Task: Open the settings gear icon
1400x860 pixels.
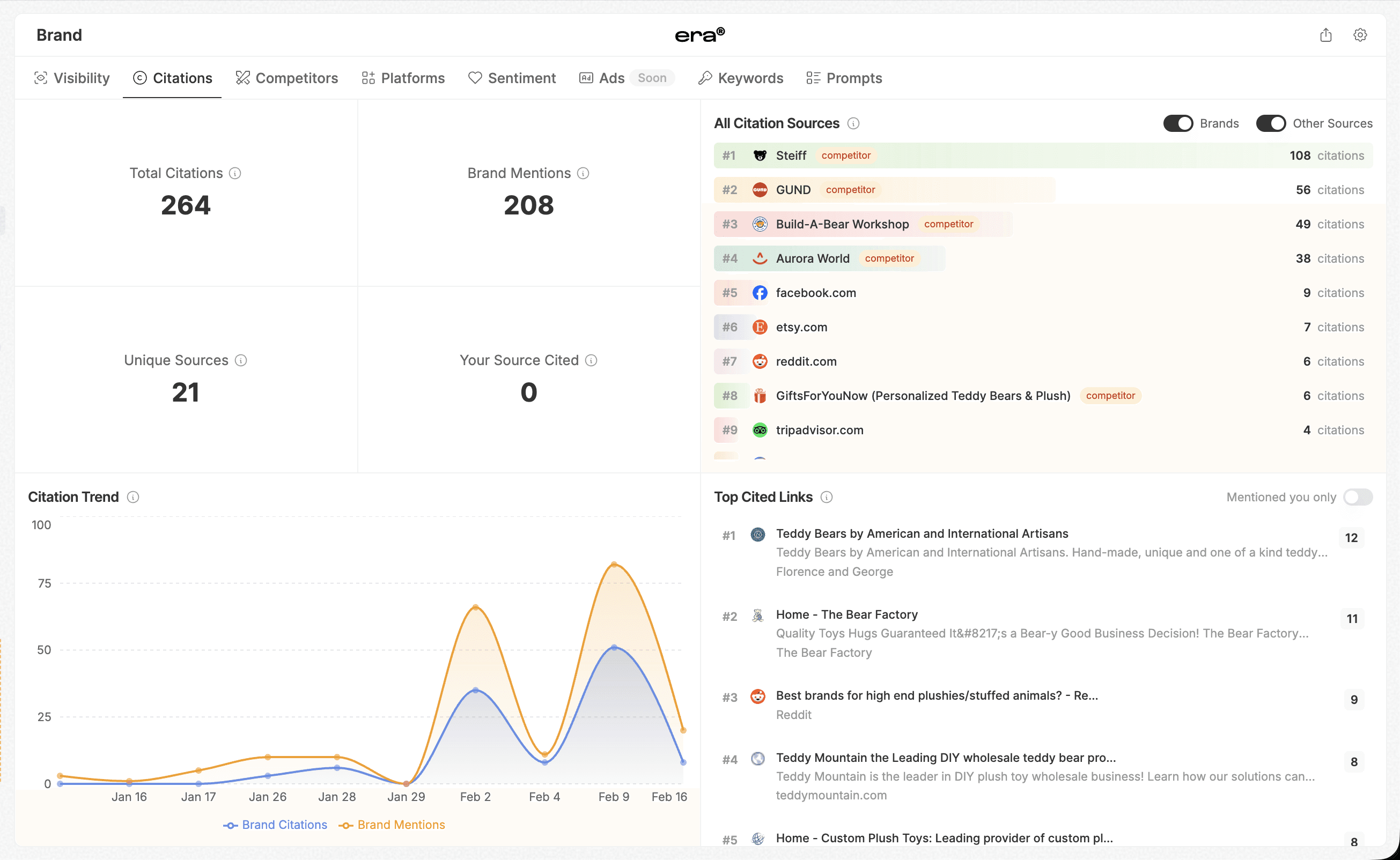Action: (1360, 35)
